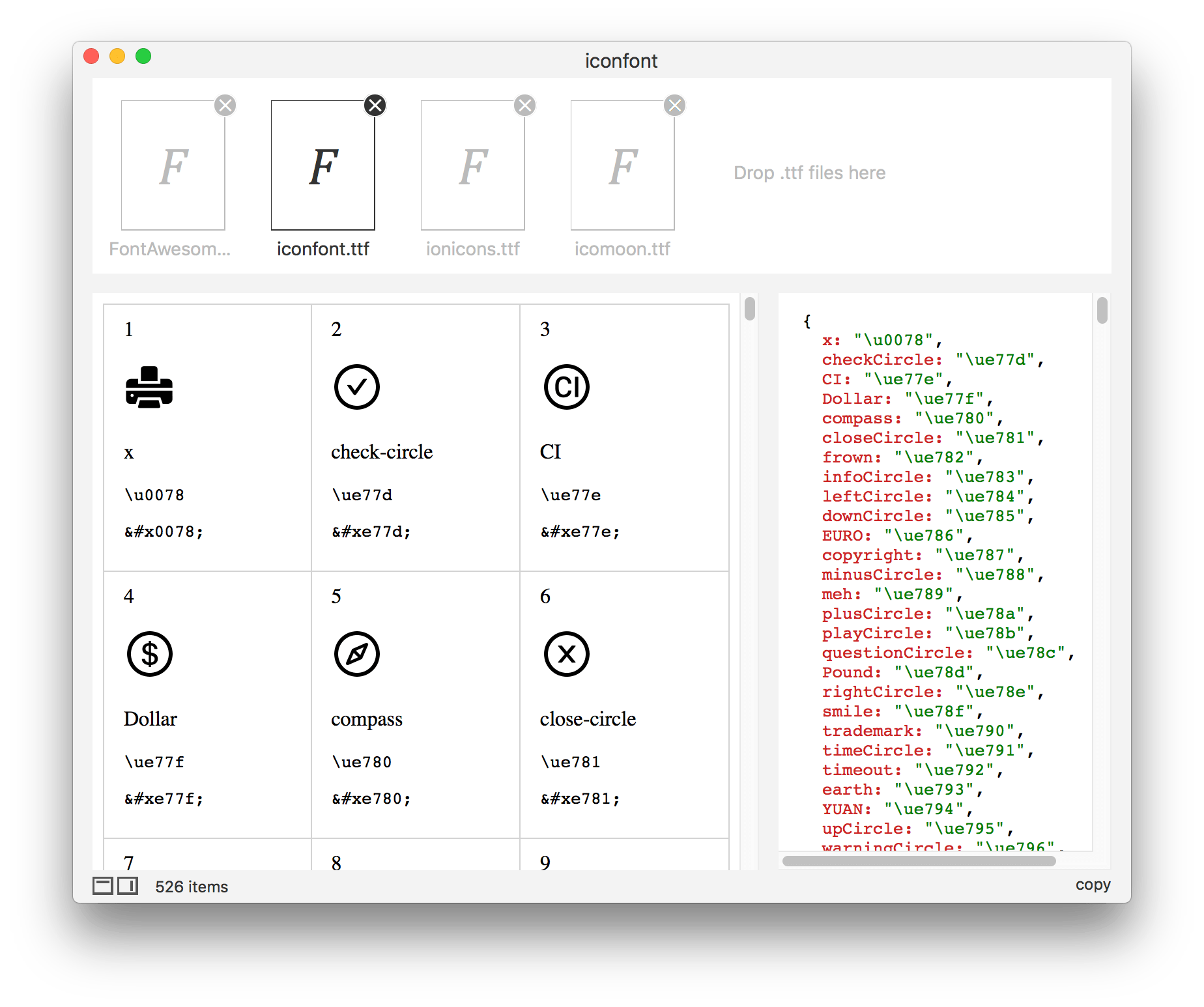Image resolution: width=1204 pixels, height=1007 pixels.
Task: Toggle the right panel layout icon
Action: click(128, 886)
